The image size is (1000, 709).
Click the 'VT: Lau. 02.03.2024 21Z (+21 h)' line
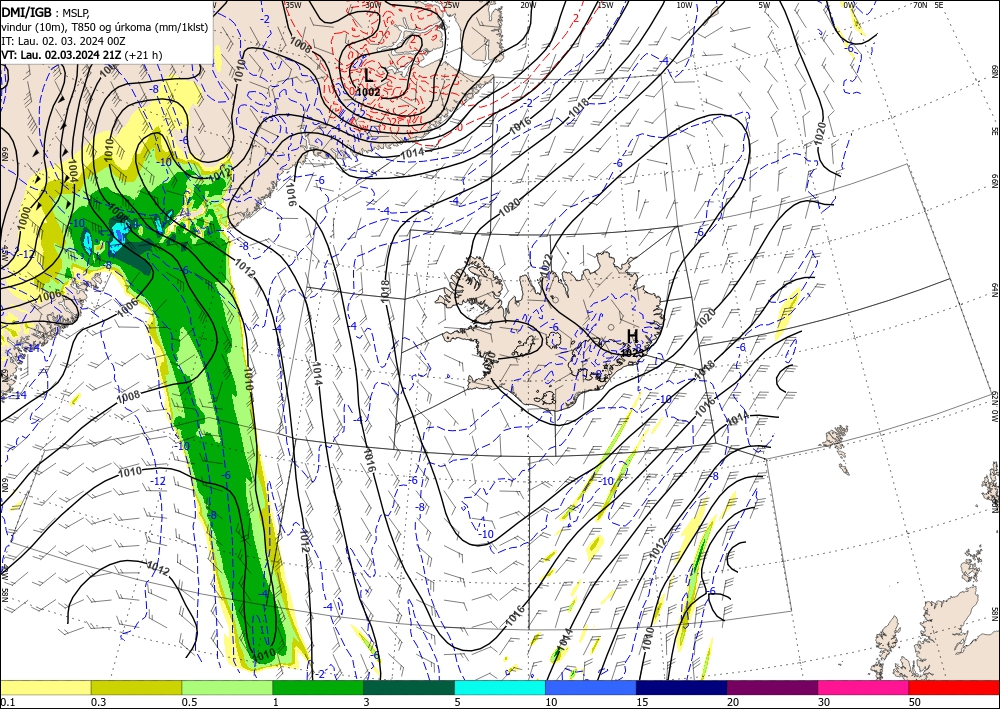tap(82, 55)
